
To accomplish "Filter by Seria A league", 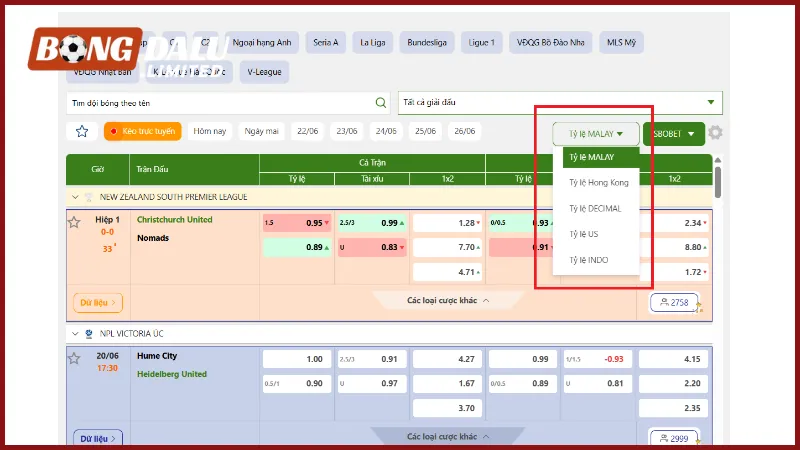I will (326, 42).
